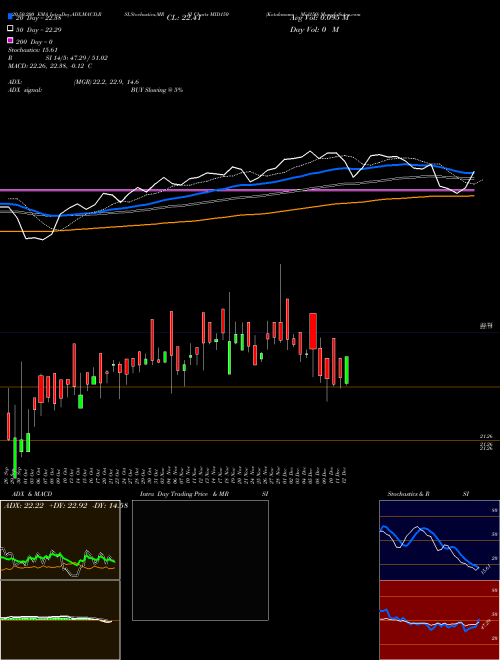Open the ADX chart panel with green line
The image size is (500, 660).
[60, 540]
